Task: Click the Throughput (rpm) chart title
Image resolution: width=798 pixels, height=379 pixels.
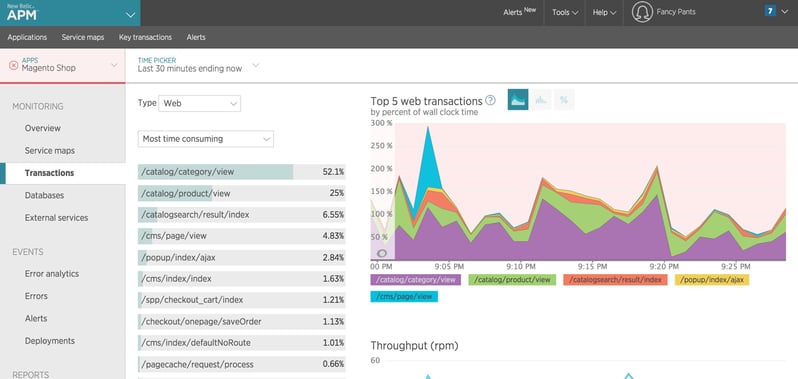Action: tap(414, 346)
